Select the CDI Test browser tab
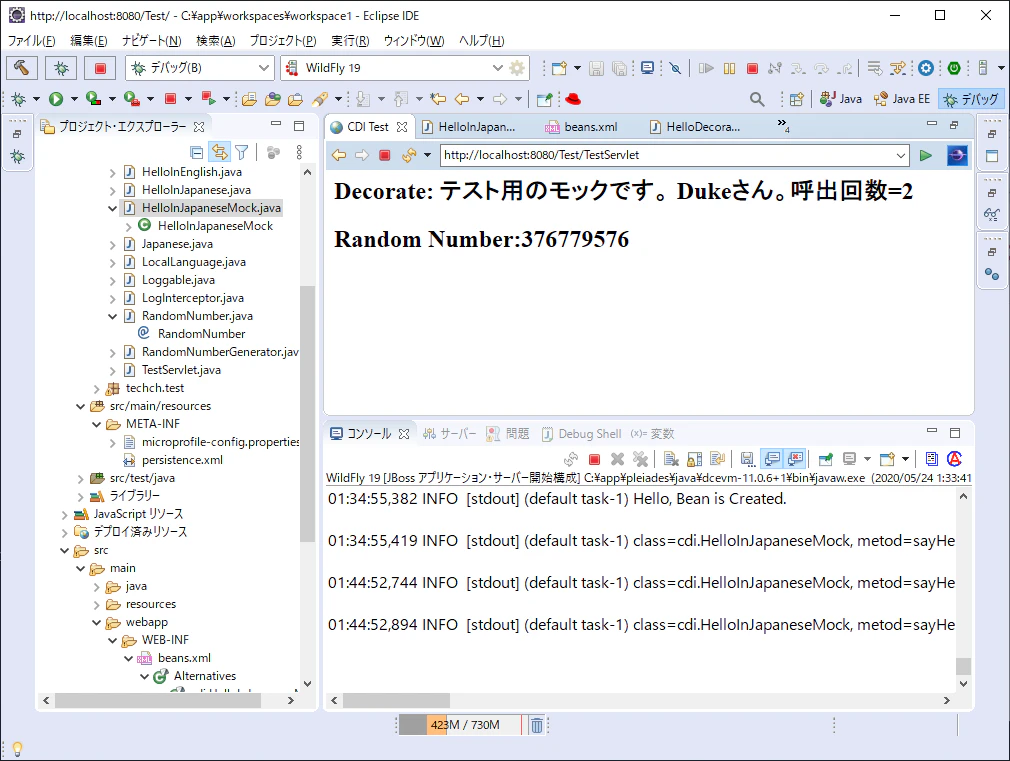The width and height of the screenshot is (1010, 761). click(367, 127)
